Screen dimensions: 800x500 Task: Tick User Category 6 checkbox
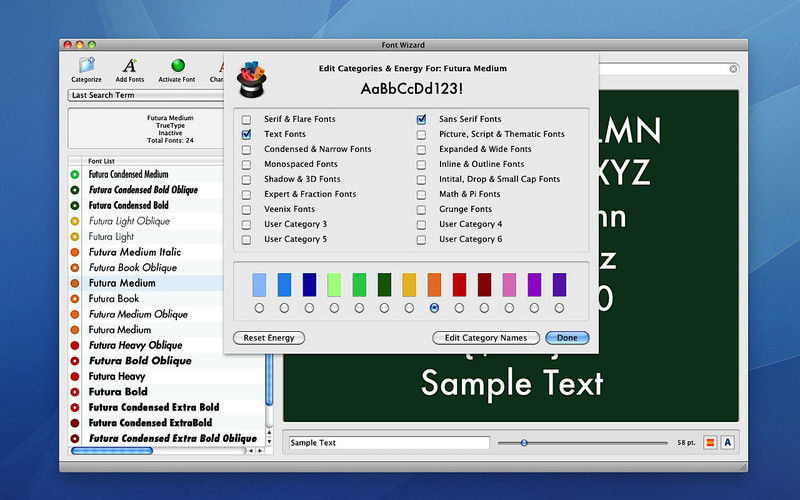point(421,240)
